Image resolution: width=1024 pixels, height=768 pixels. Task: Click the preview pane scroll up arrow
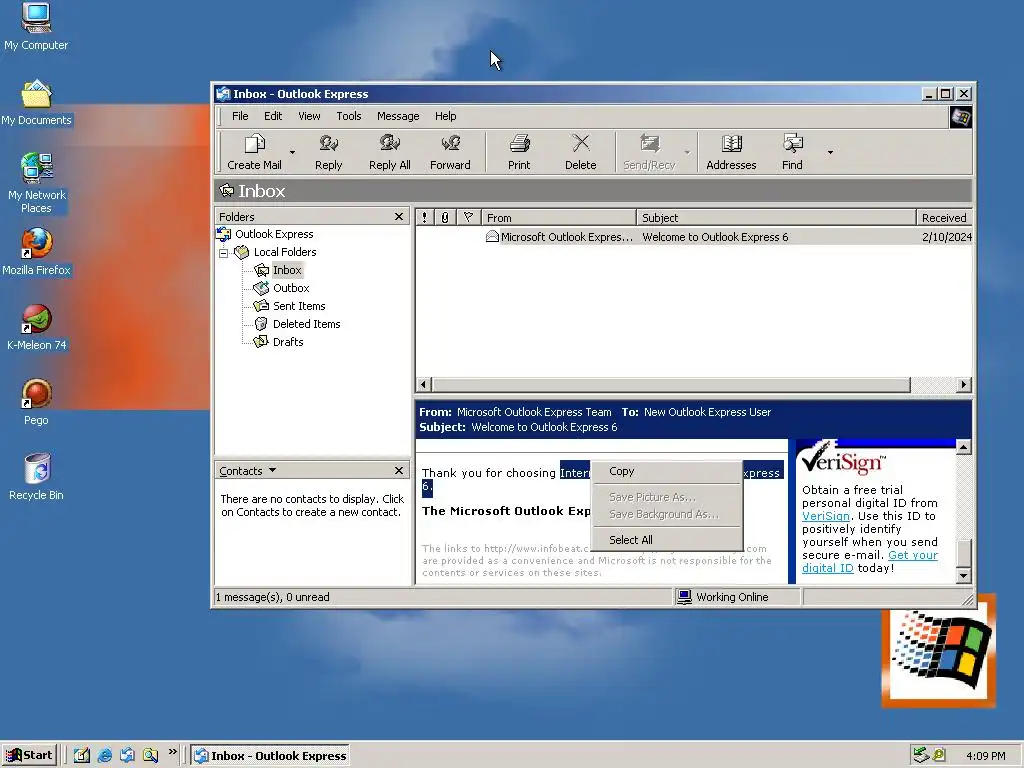(963, 447)
